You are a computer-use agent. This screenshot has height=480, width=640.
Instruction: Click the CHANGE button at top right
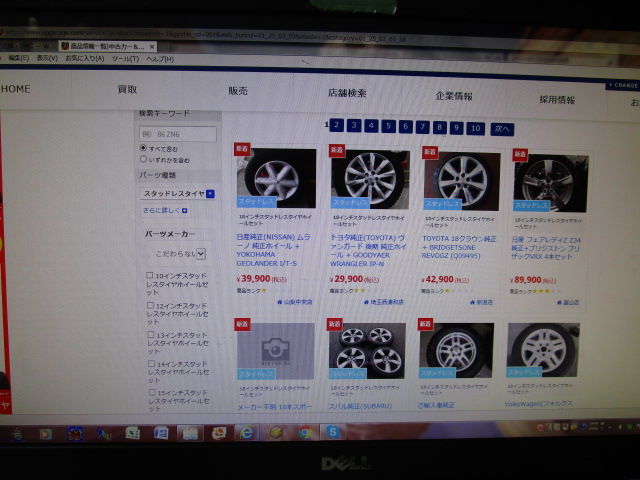point(623,85)
